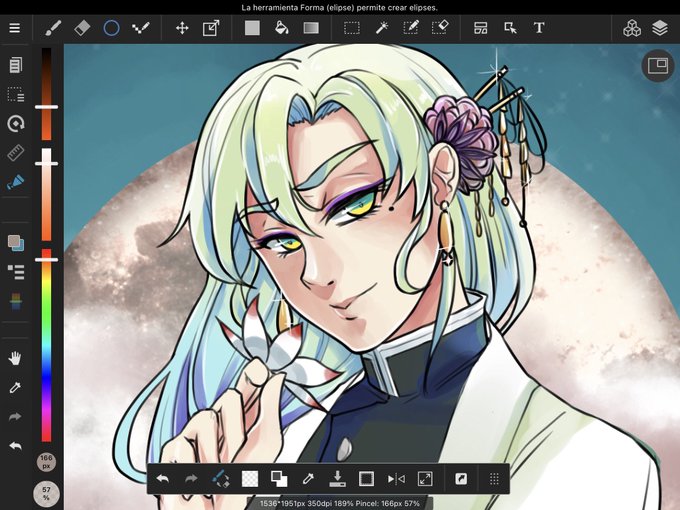Toggle the ruler snap guide

point(16,153)
